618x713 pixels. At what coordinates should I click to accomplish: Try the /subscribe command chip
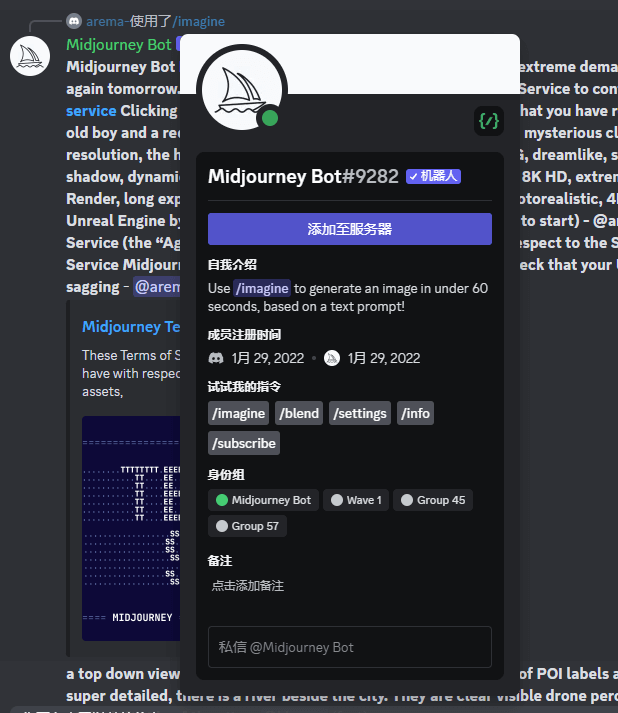(244, 443)
